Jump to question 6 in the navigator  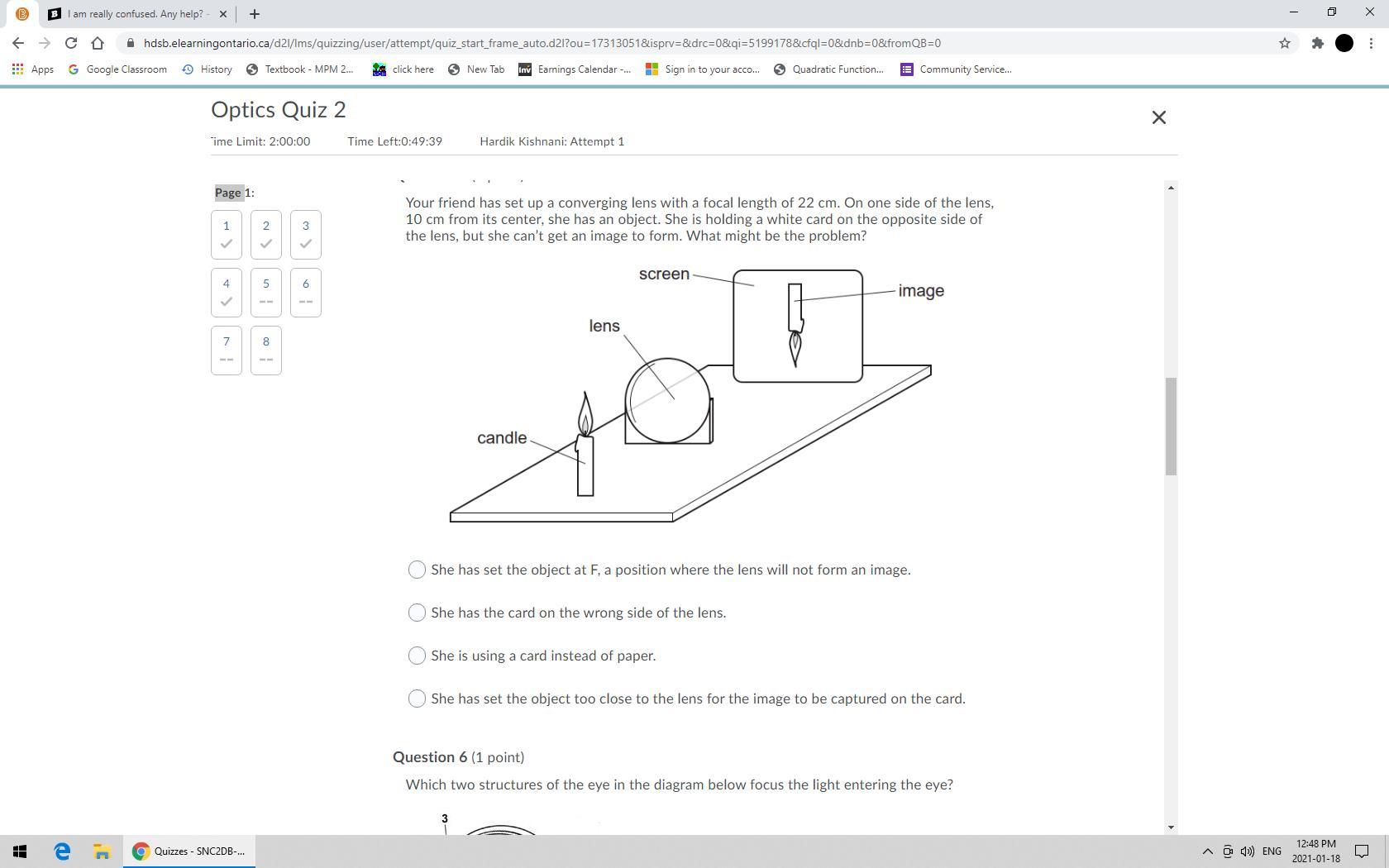pyautogui.click(x=306, y=293)
